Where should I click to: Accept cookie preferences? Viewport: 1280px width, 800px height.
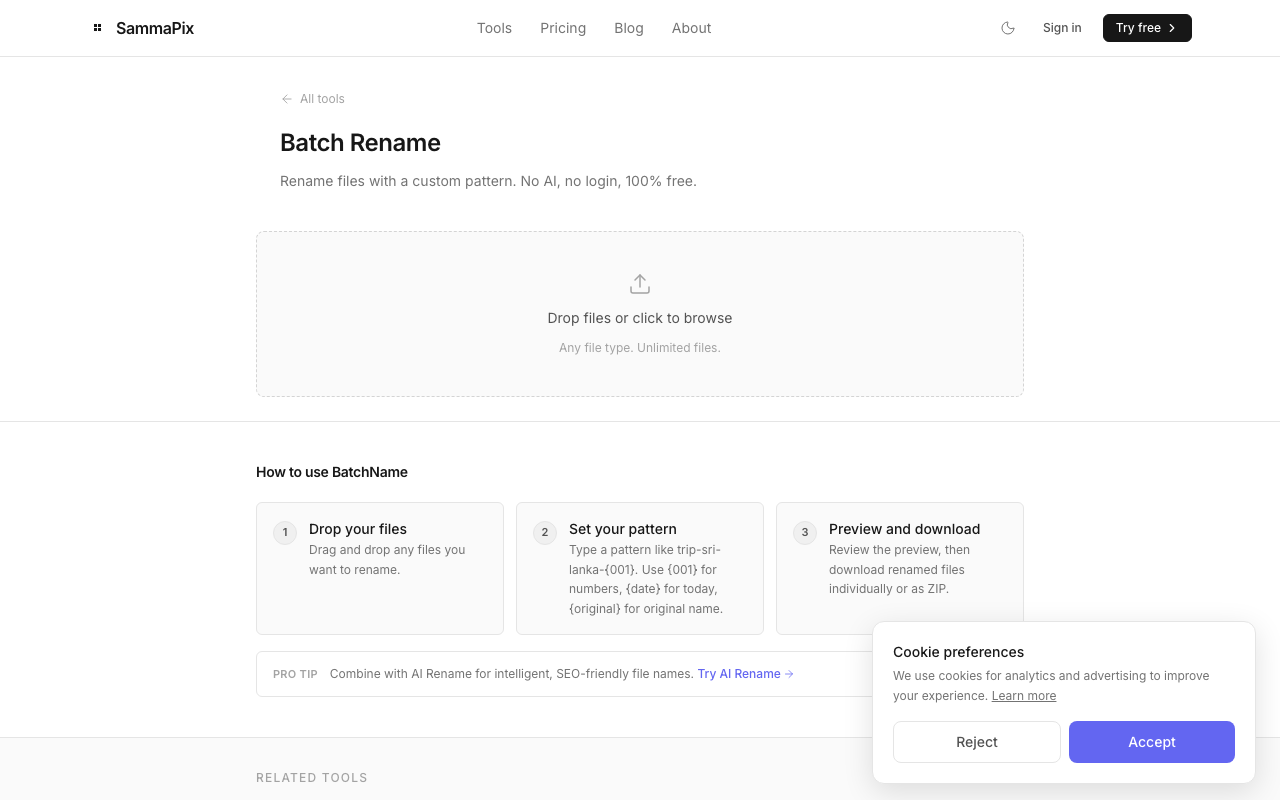pos(1151,742)
